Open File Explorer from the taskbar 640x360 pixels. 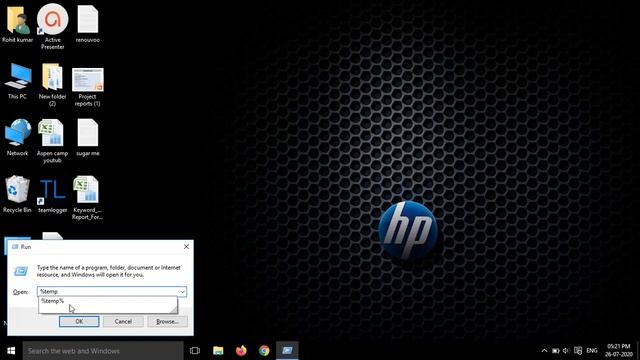218,351
